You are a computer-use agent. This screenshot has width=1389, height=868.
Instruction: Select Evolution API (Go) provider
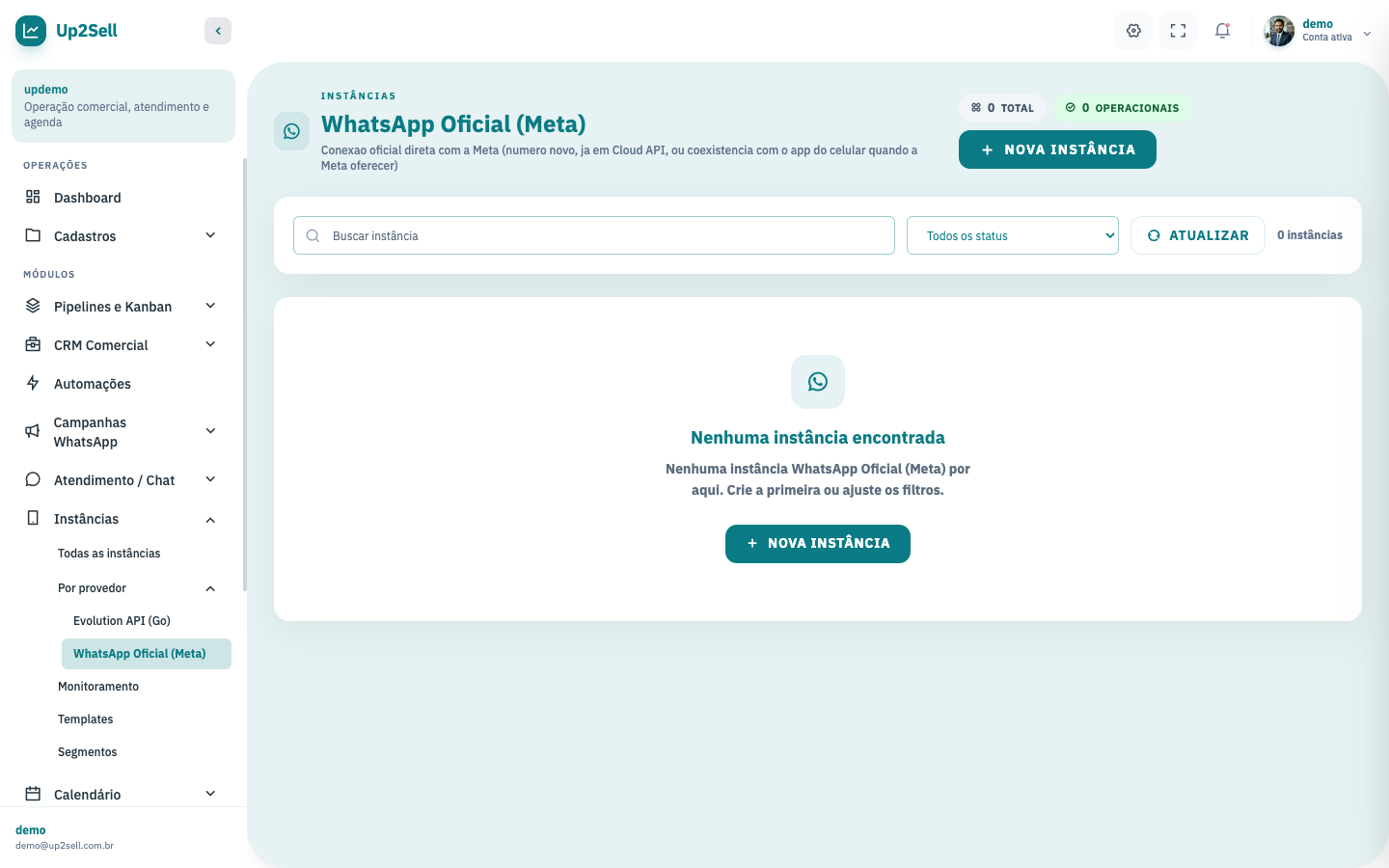(x=122, y=621)
